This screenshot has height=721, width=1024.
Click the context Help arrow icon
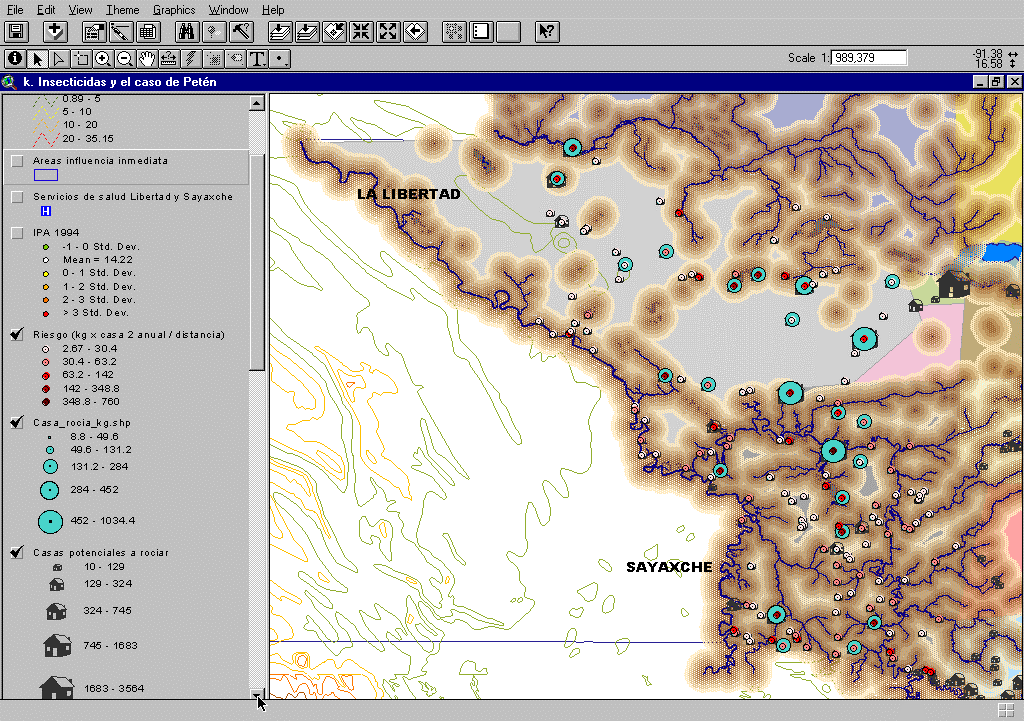tap(547, 32)
